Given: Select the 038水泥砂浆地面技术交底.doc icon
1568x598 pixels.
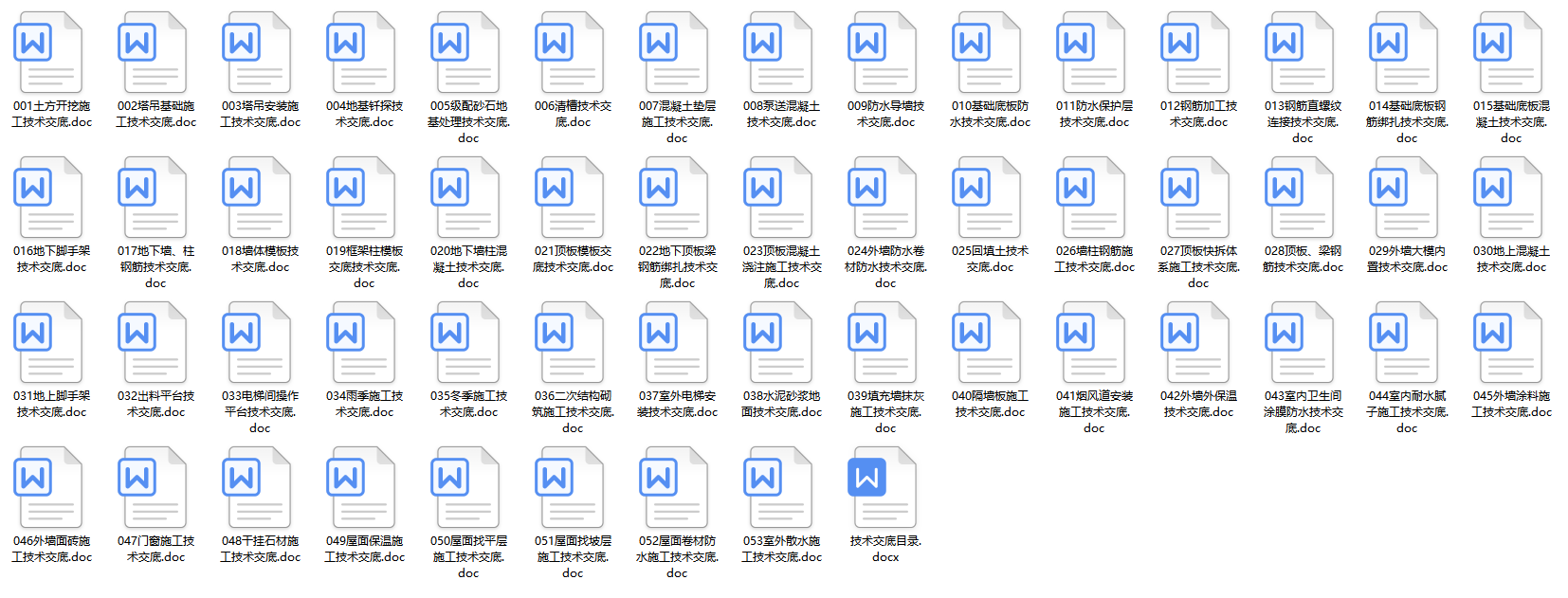Looking at the screenshot, I should 777,342.
